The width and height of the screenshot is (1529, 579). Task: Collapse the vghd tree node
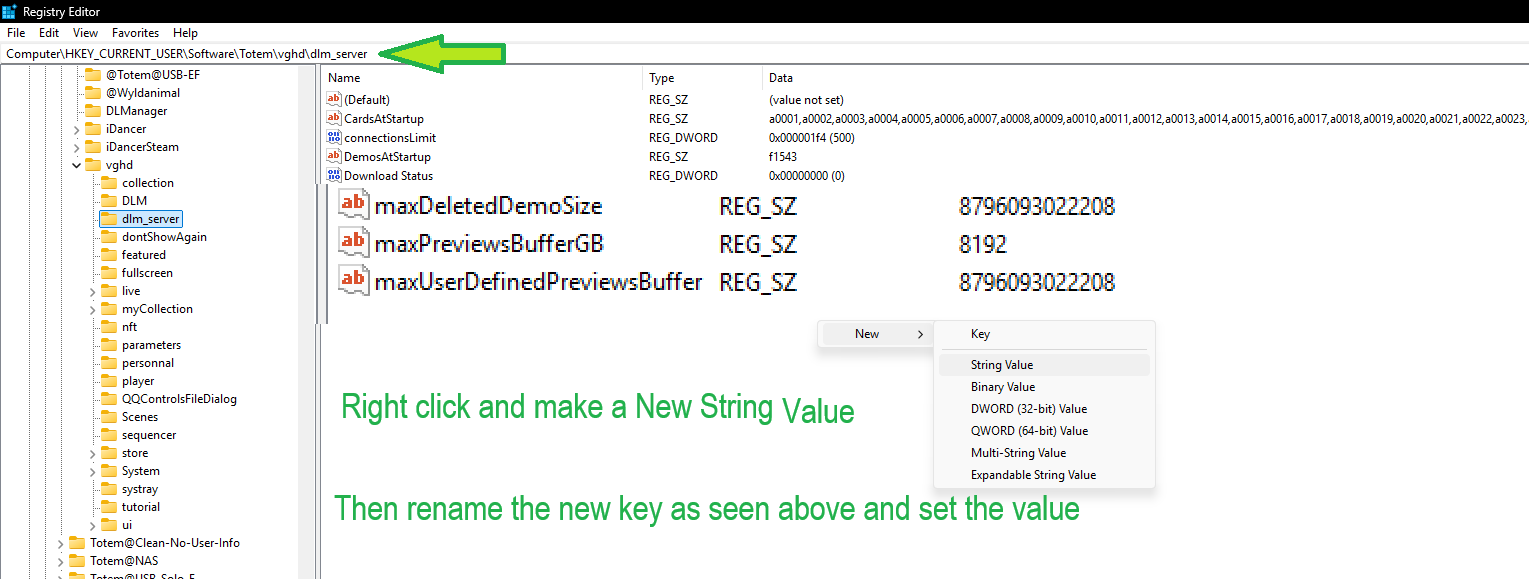pos(77,165)
